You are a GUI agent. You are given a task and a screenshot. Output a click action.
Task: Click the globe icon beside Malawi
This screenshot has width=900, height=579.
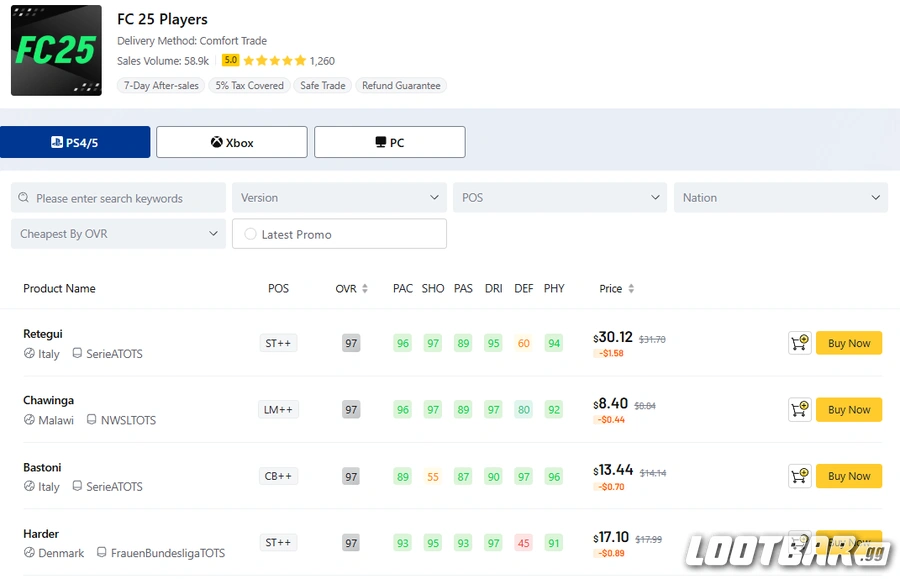(x=29, y=419)
